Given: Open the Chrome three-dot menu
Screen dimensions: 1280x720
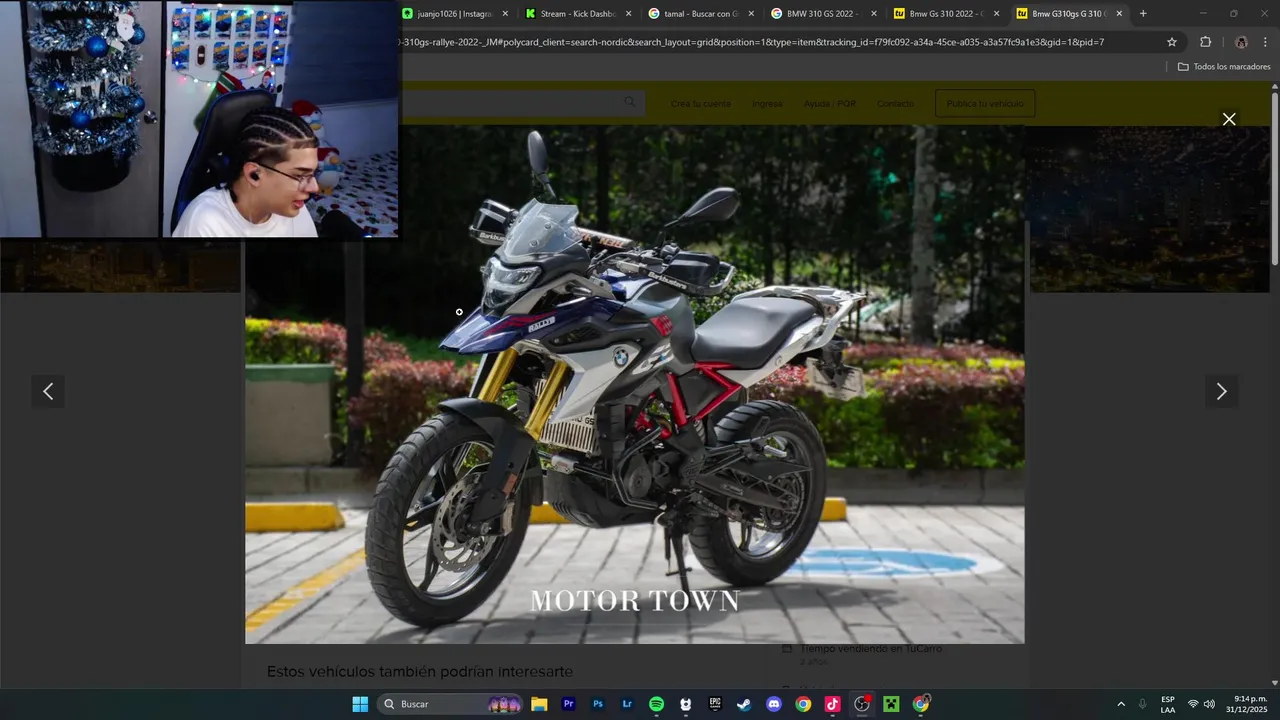Looking at the screenshot, I should [x=1265, y=42].
